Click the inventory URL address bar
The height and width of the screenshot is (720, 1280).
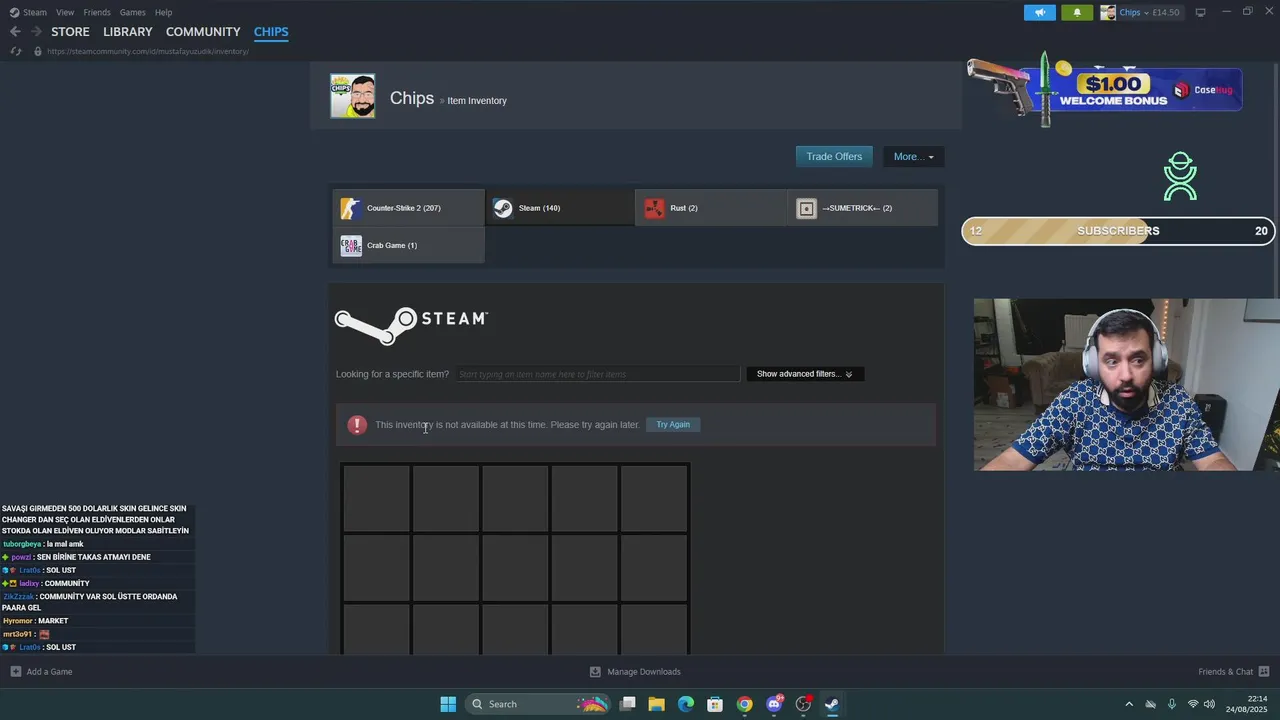pos(147,51)
